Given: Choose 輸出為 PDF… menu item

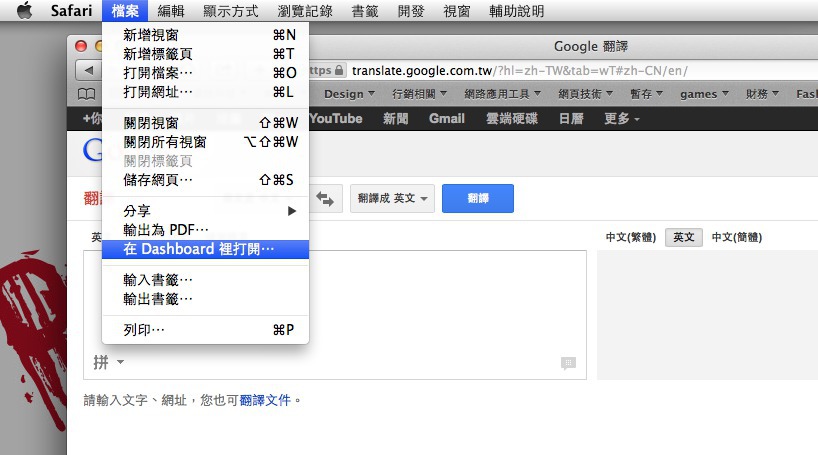Looking at the screenshot, I should [206, 230].
